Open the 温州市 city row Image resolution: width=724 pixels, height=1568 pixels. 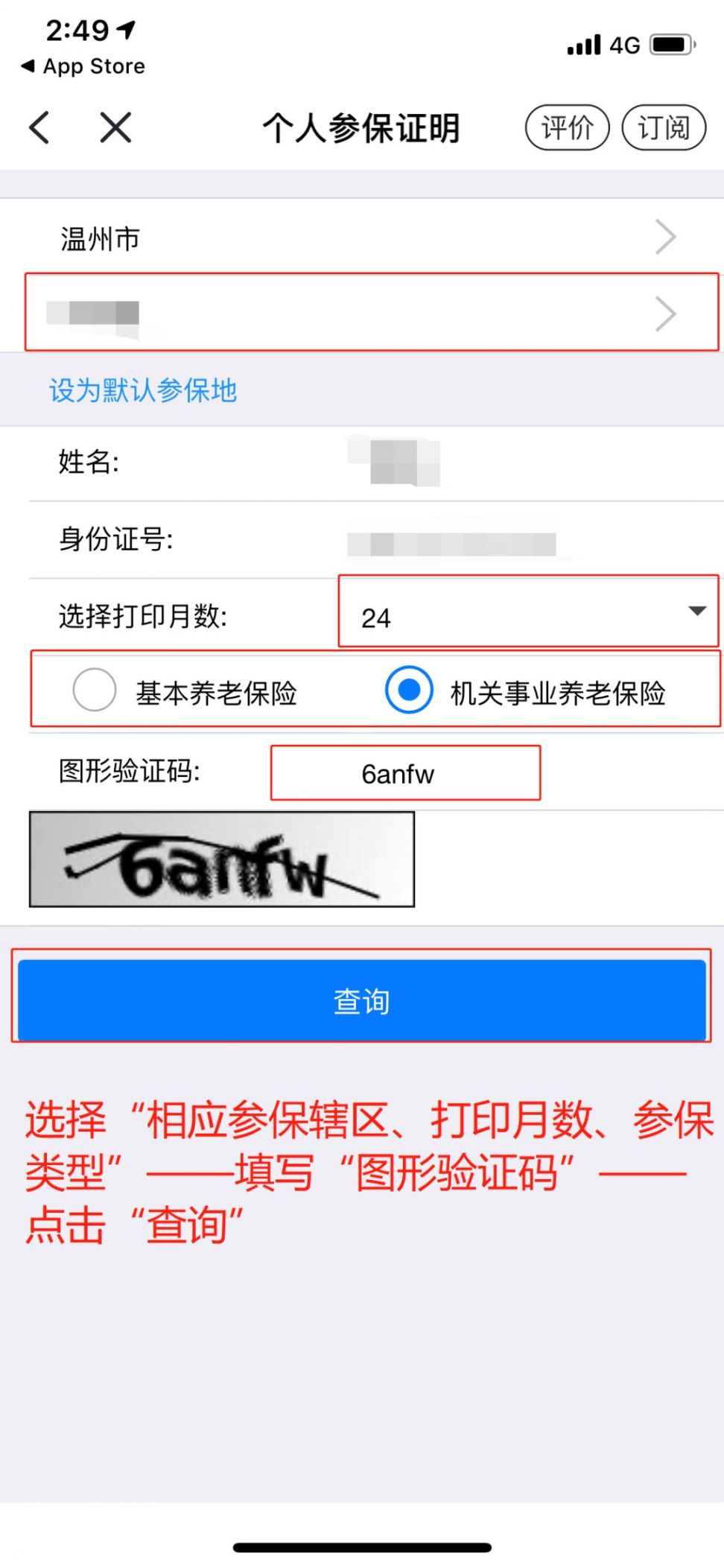pyautogui.click(x=362, y=238)
